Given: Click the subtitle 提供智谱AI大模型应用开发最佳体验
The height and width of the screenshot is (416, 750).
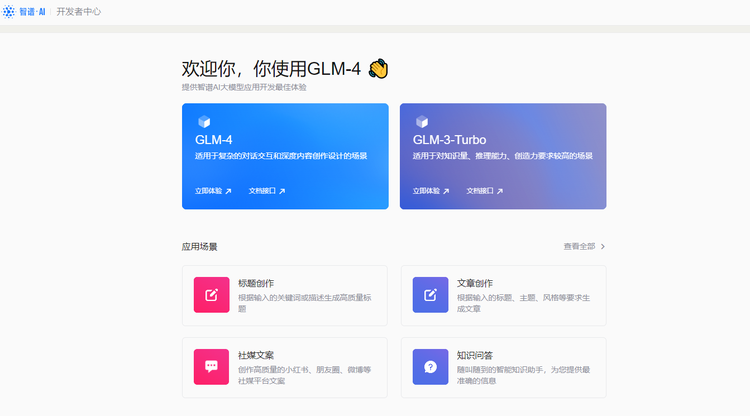Looking at the screenshot, I should point(244,87).
